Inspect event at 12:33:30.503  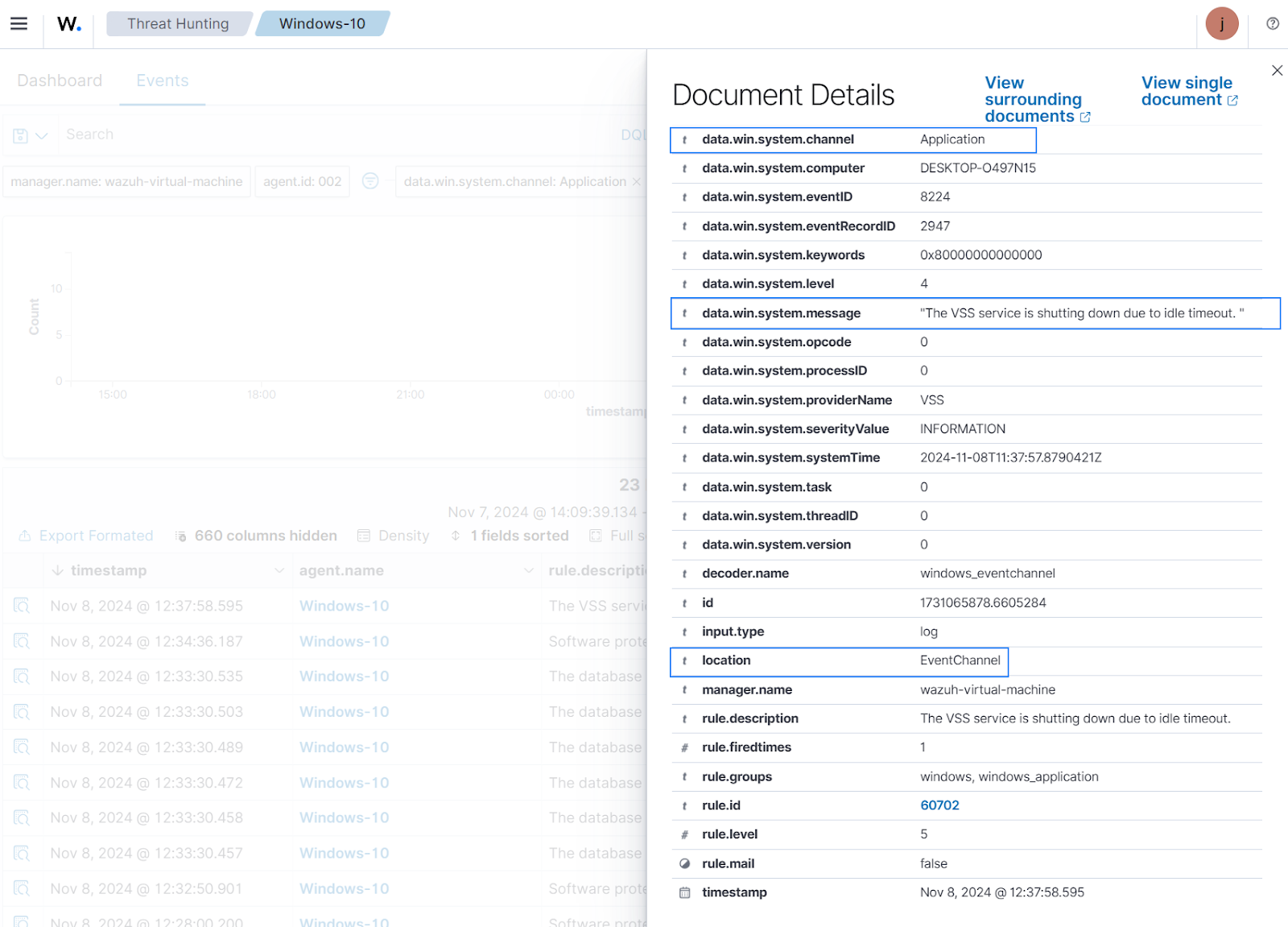tap(22, 712)
